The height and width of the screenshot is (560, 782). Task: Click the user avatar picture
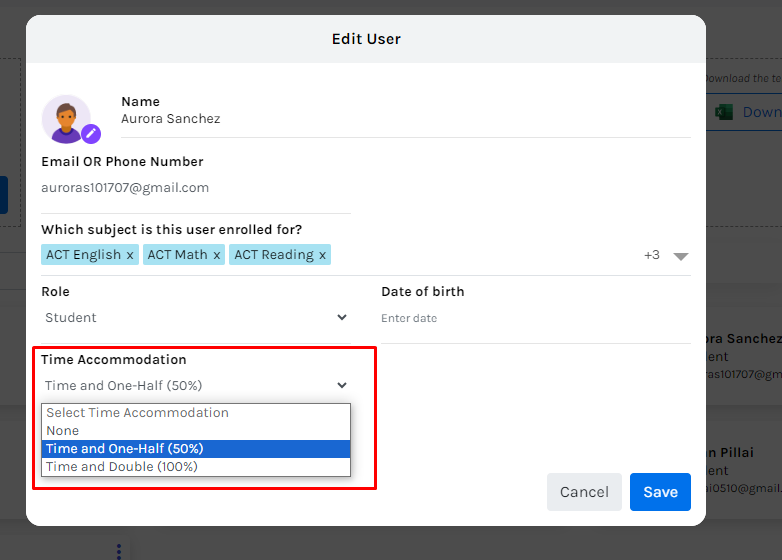[x=65, y=118]
